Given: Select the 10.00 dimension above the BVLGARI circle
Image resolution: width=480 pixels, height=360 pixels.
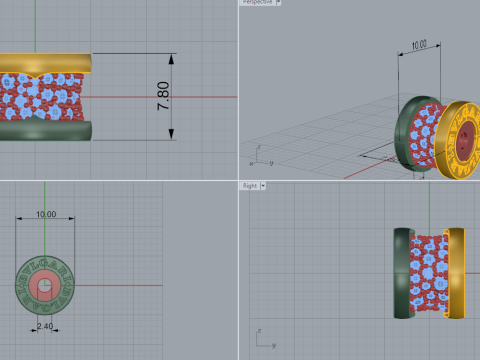Looking at the screenshot, I should point(46,214).
